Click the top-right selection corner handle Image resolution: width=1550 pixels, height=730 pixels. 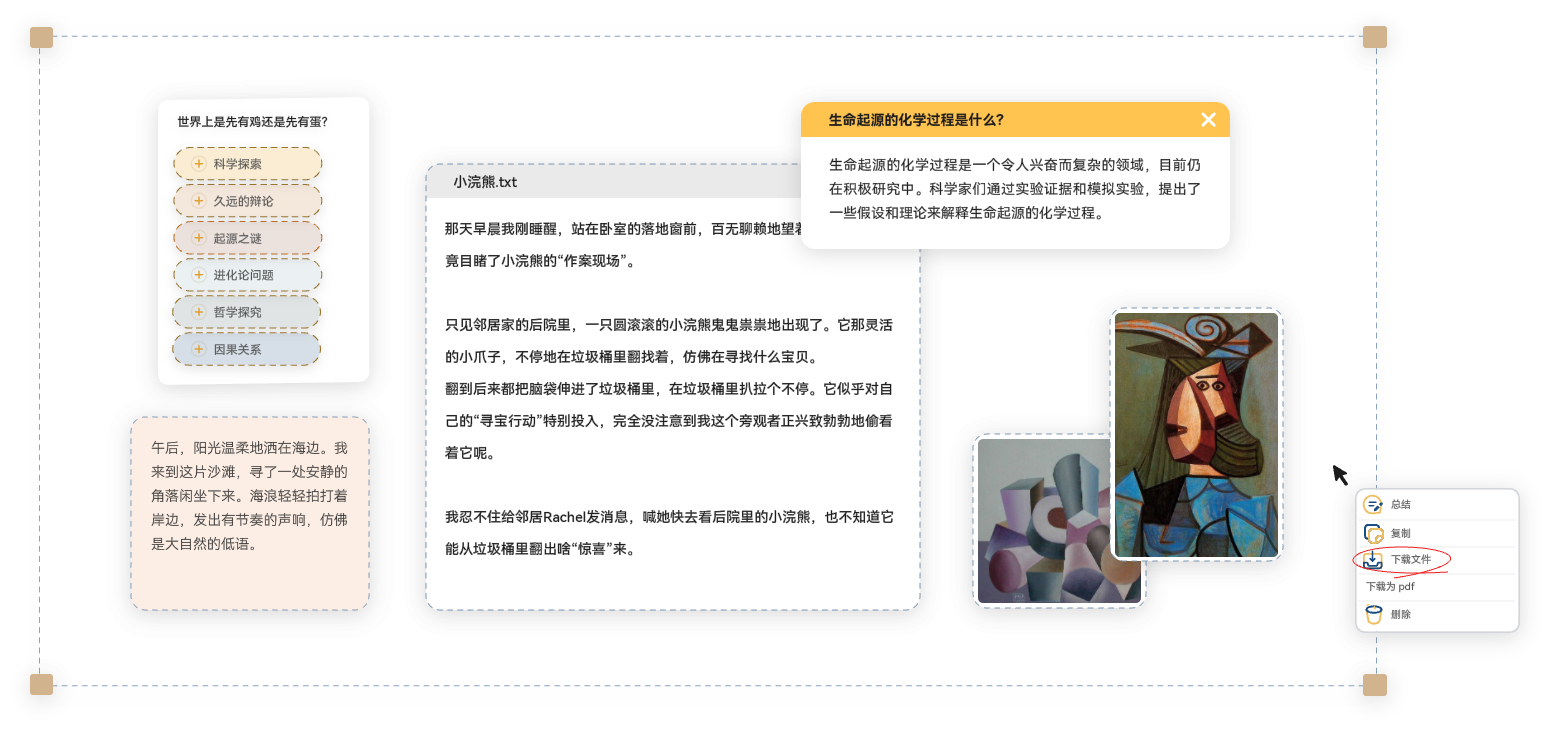[x=1375, y=37]
